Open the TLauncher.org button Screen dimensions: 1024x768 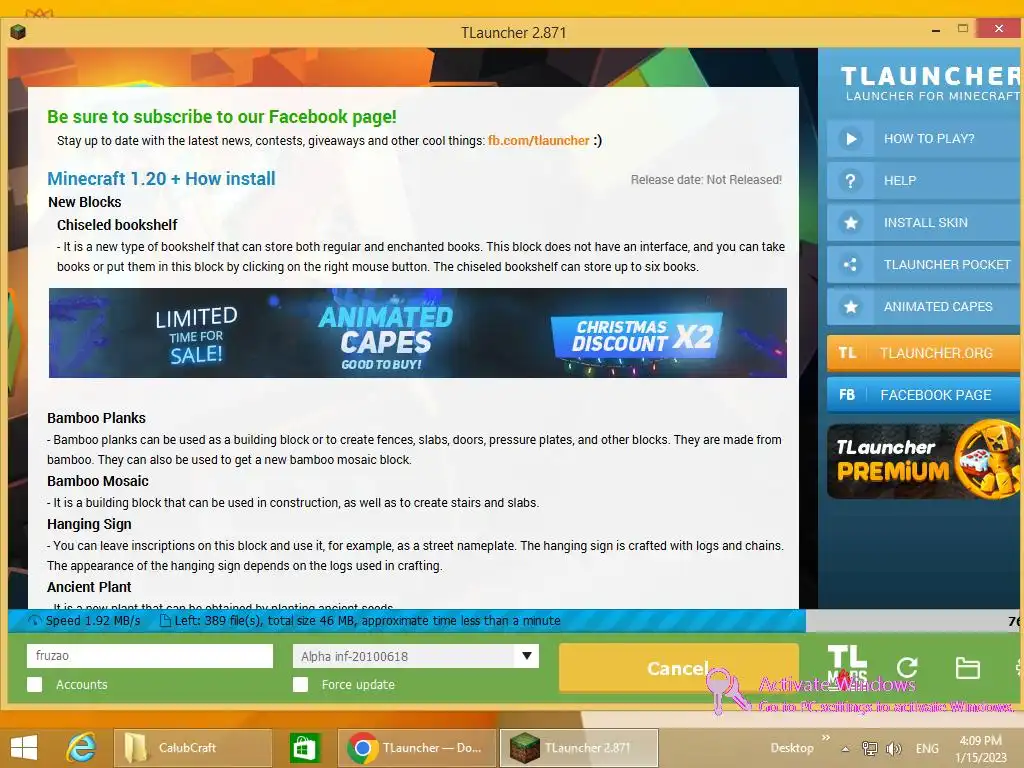923,353
